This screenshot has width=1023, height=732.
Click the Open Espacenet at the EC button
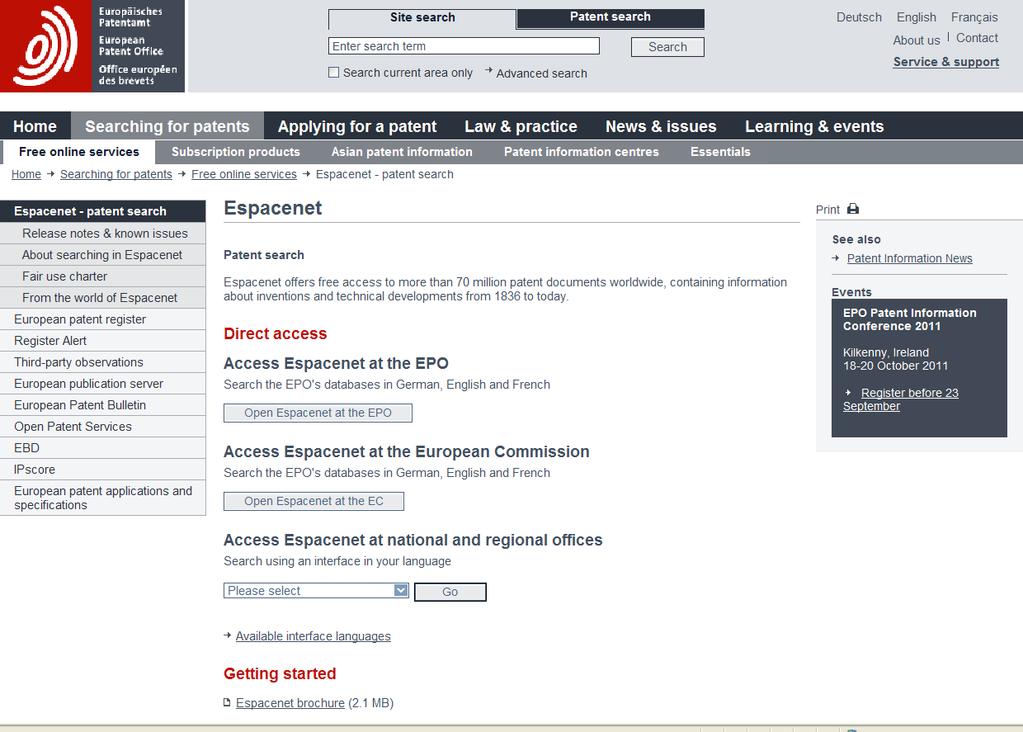pos(314,501)
